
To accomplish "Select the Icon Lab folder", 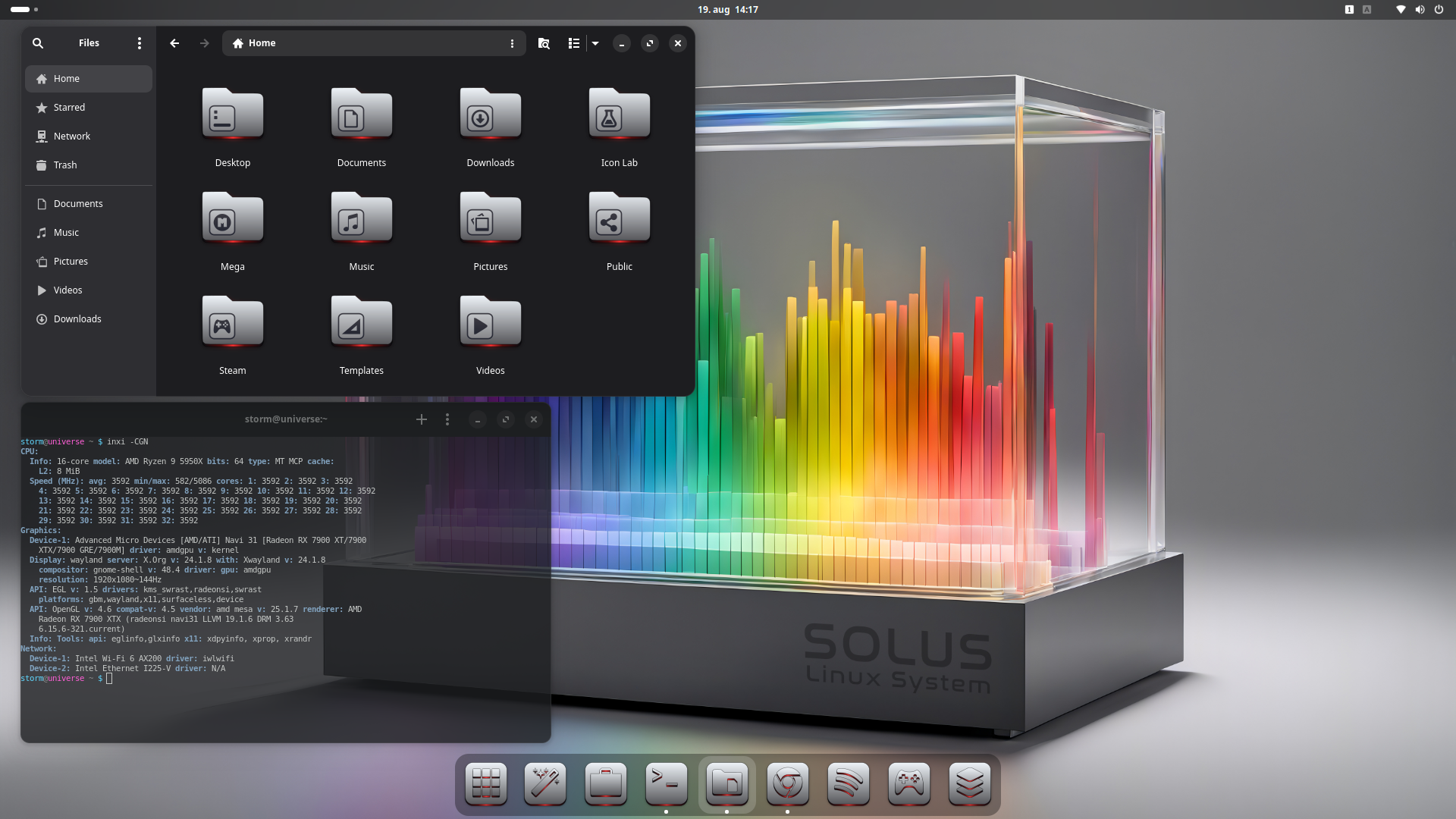I will 620,114.
